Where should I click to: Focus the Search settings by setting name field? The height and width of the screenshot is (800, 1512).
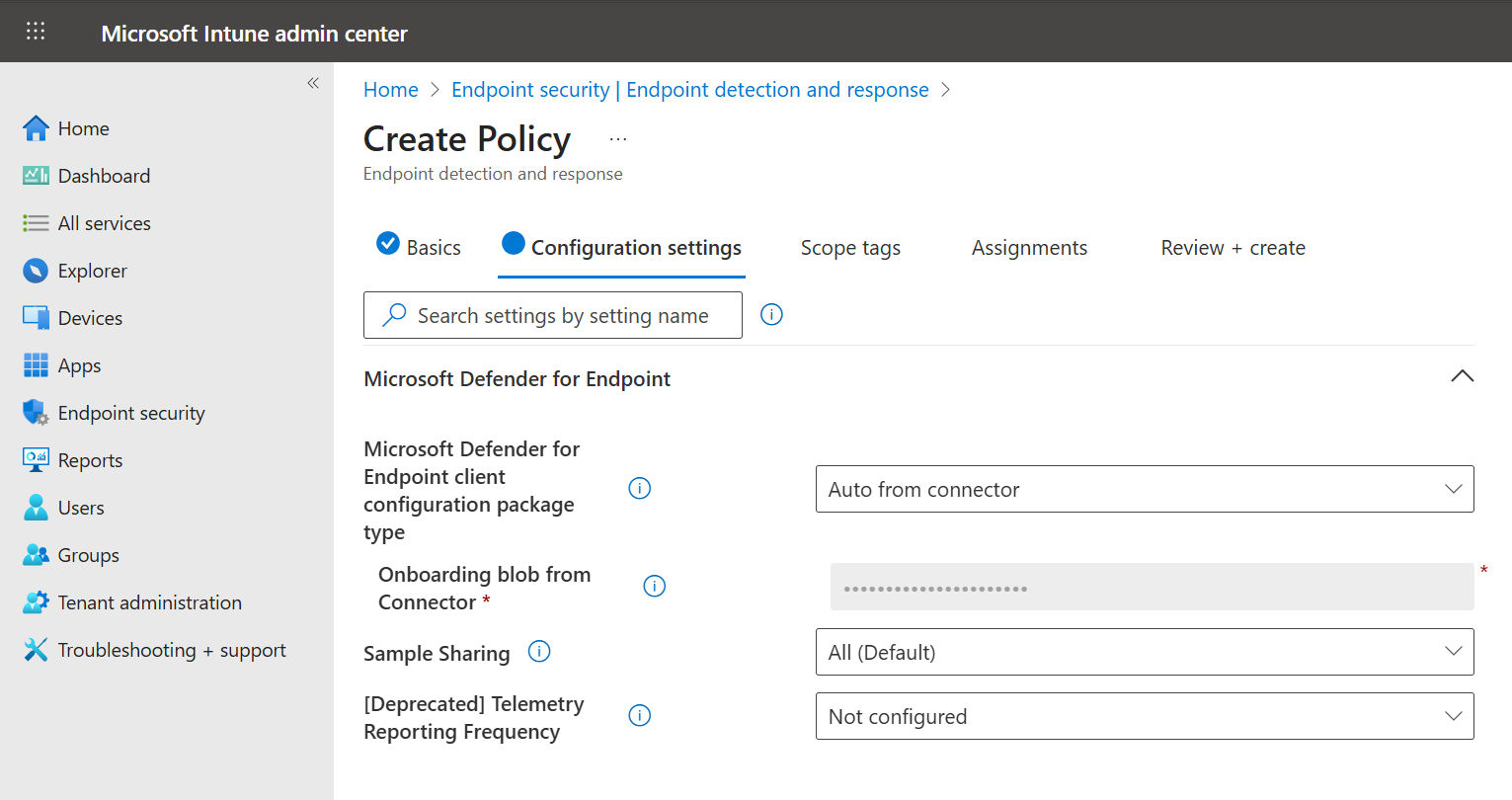pos(553,315)
